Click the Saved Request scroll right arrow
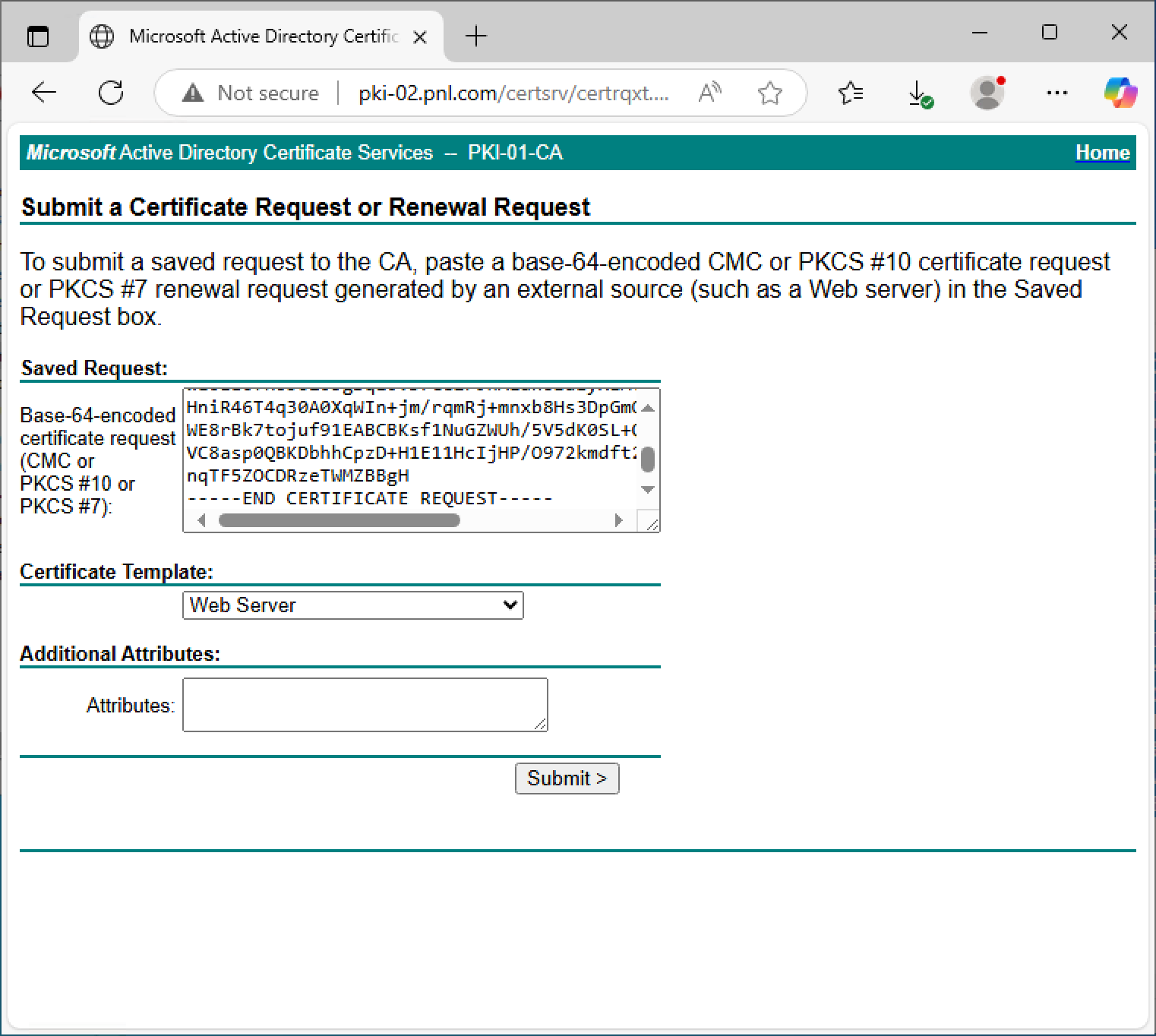 pos(619,520)
